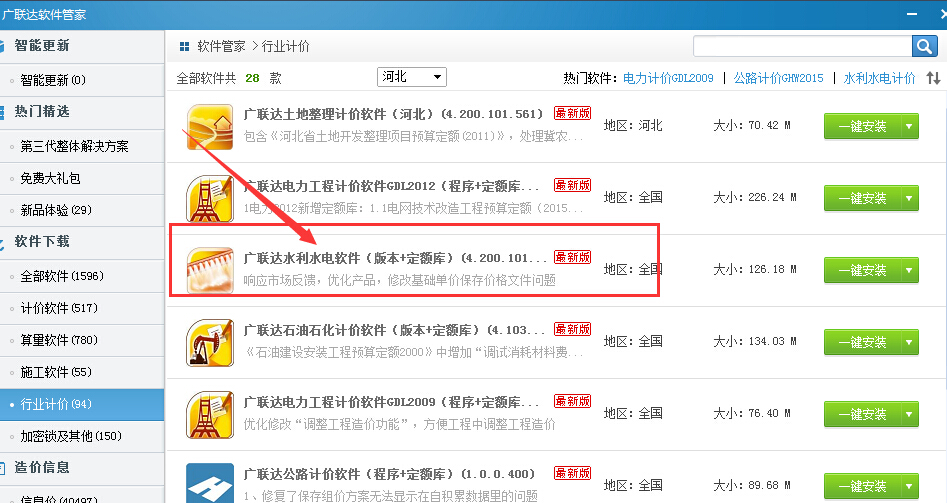Expand install options arrow for 电力工程GDL2009
Viewport: 947px width, 503px height.
909,414
